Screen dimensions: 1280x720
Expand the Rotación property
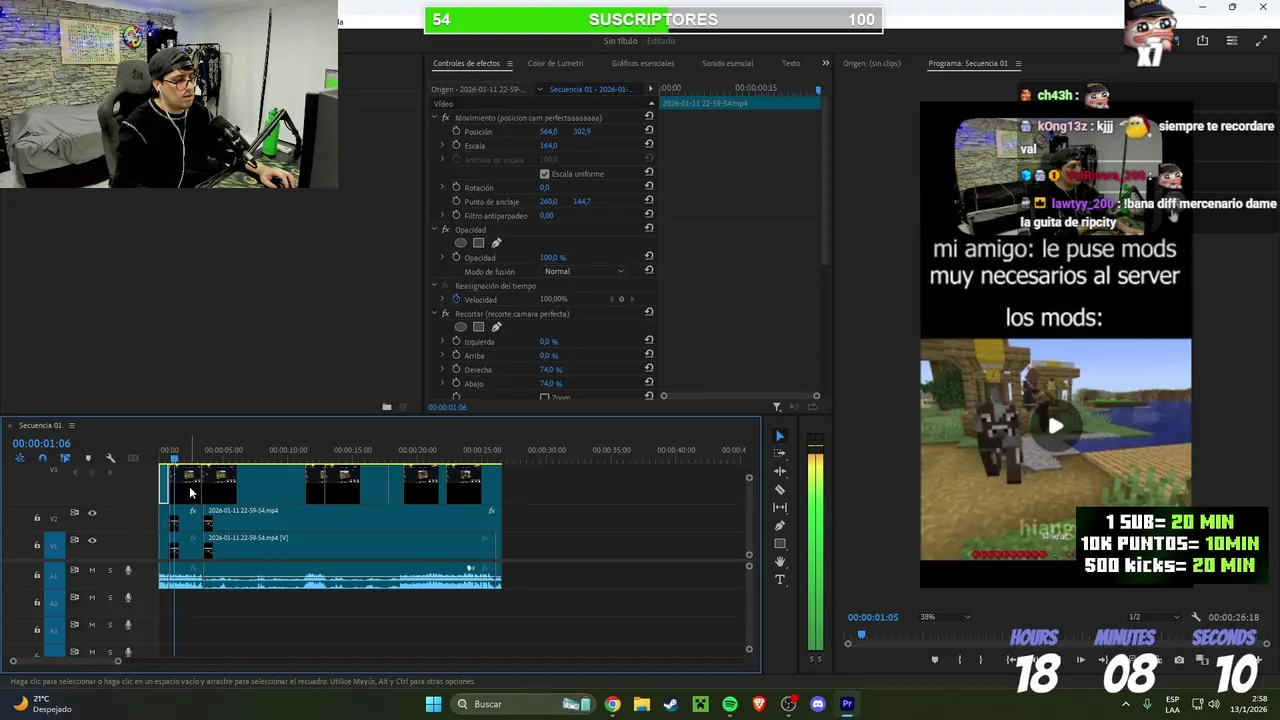pyautogui.click(x=442, y=187)
